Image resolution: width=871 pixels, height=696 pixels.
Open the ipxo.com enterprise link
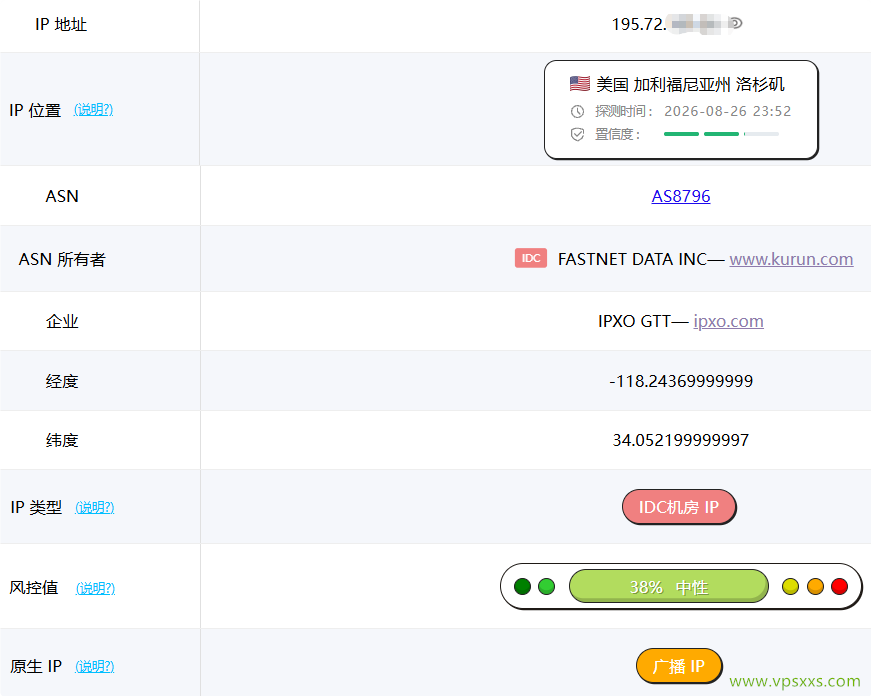[x=728, y=321]
